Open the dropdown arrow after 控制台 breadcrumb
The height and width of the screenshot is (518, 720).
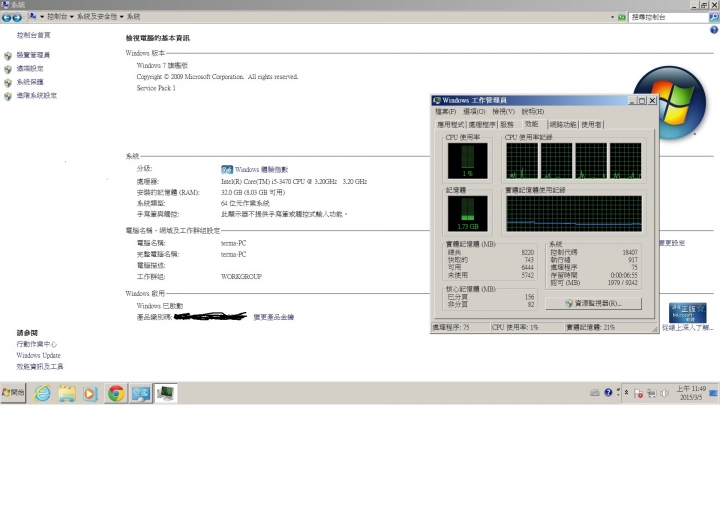(72, 17)
